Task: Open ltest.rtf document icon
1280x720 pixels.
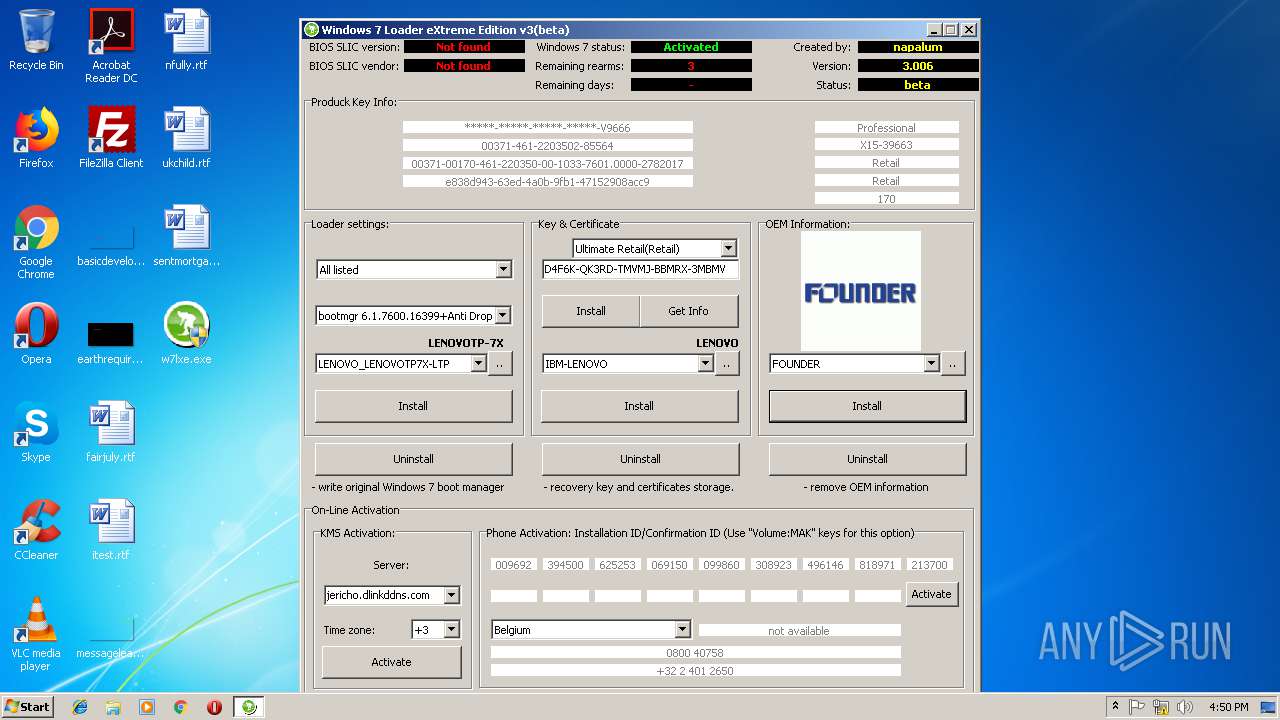Action: point(111,530)
